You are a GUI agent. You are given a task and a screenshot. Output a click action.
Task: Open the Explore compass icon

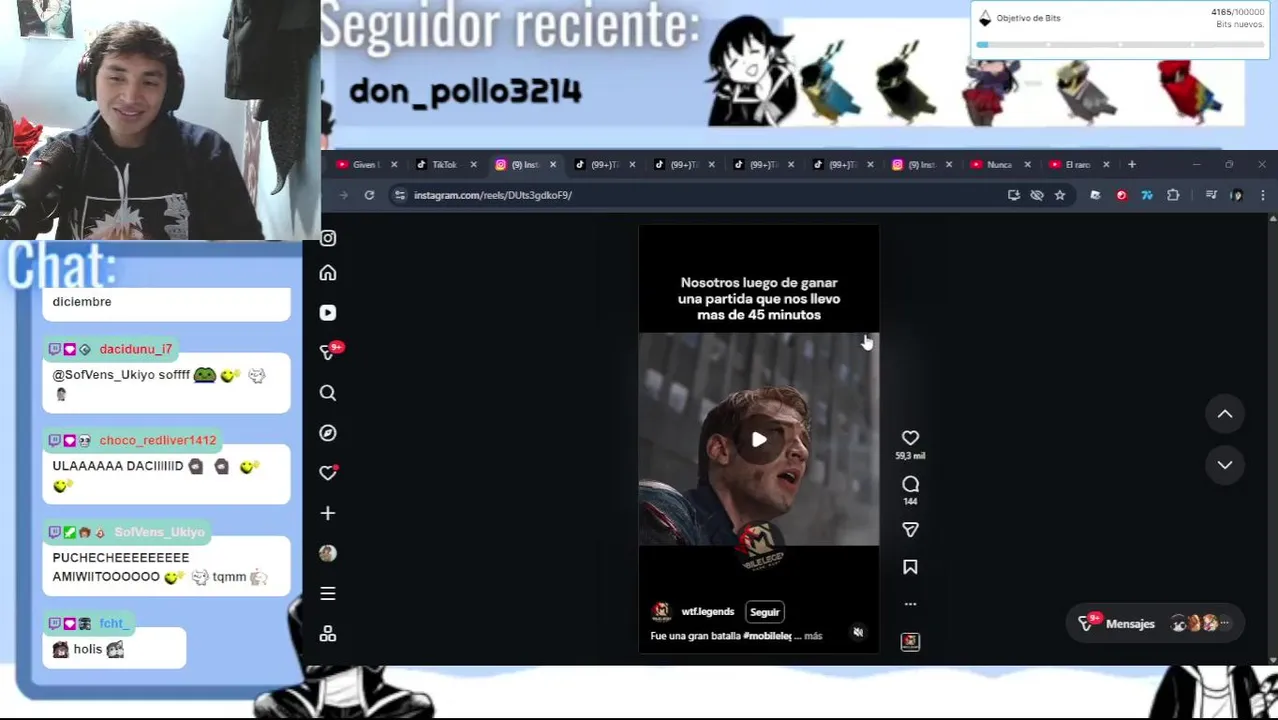tap(328, 433)
